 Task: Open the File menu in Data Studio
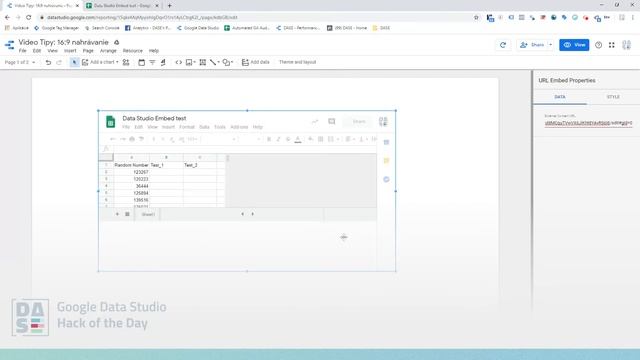(x=22, y=51)
